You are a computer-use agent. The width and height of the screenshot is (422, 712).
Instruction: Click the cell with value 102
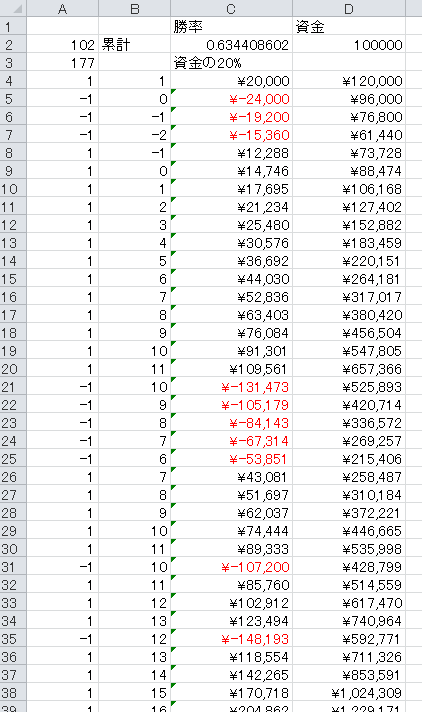coord(62,45)
